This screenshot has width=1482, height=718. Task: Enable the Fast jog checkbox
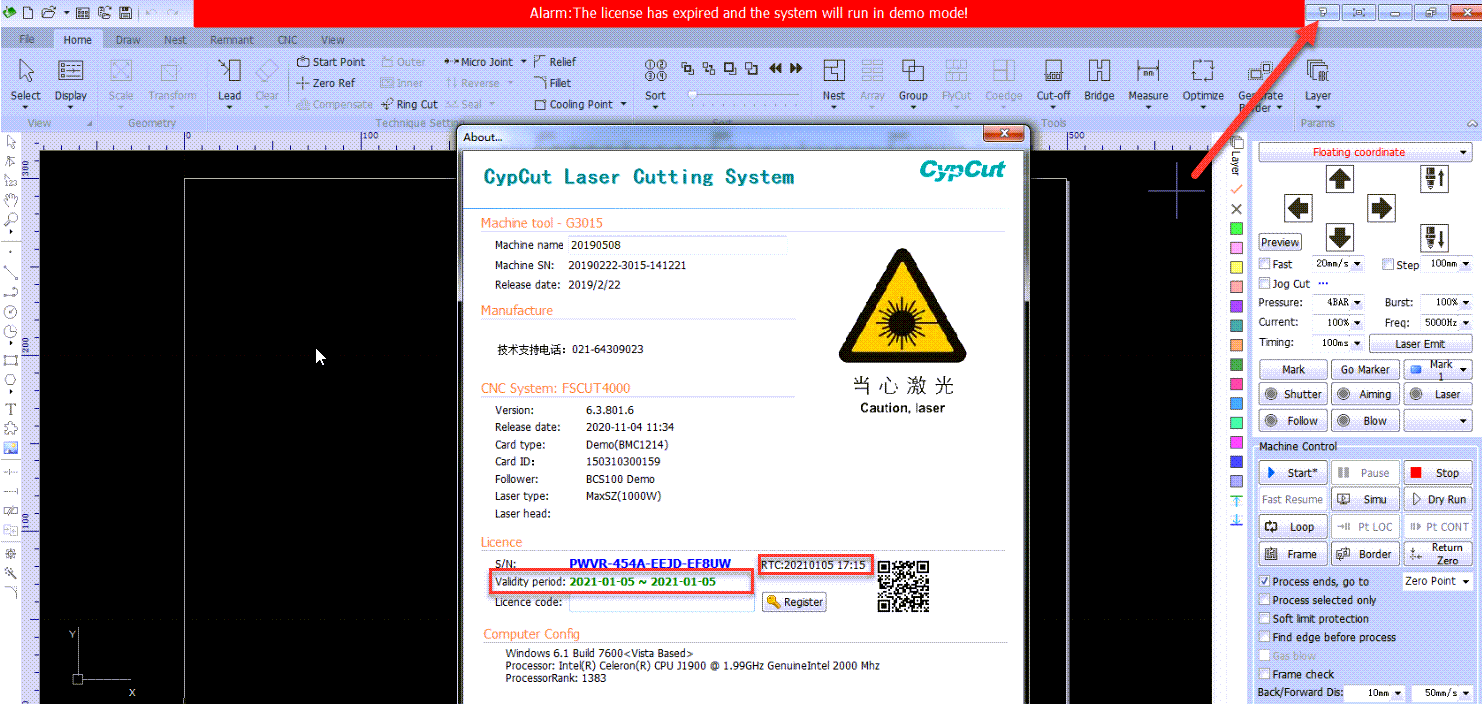coord(1265,264)
